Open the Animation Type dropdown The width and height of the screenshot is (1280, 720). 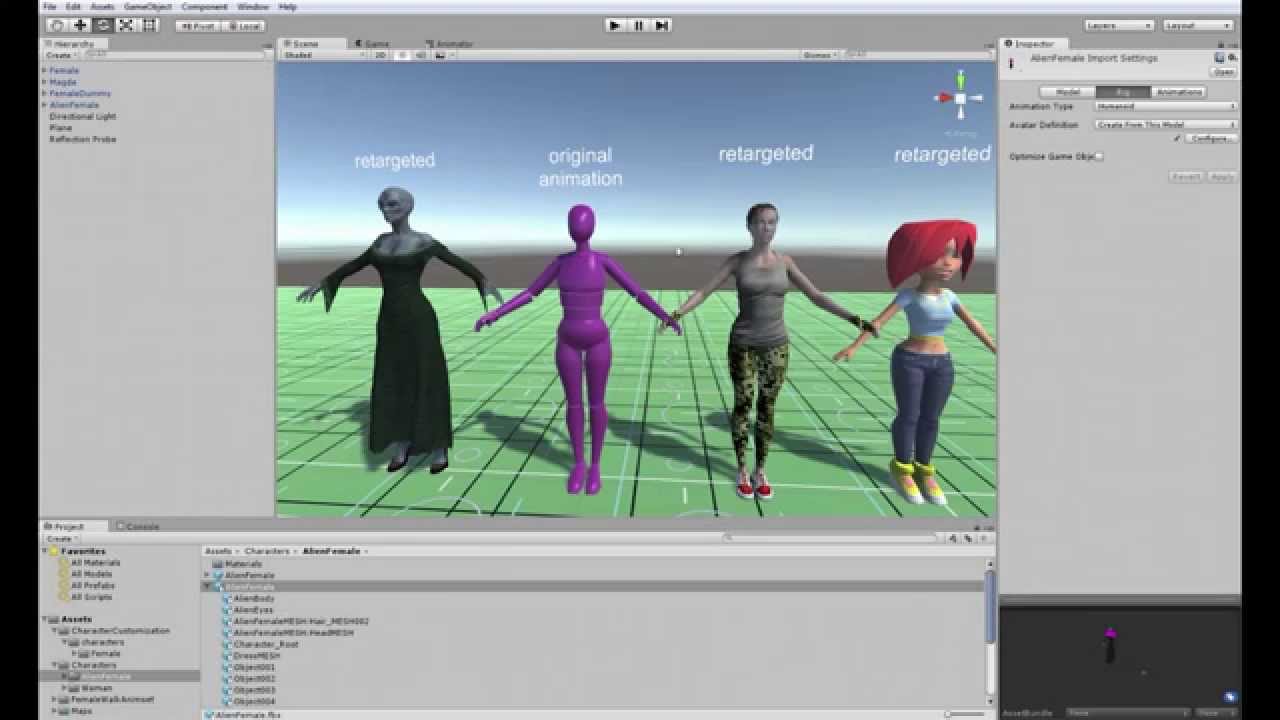(1166, 106)
